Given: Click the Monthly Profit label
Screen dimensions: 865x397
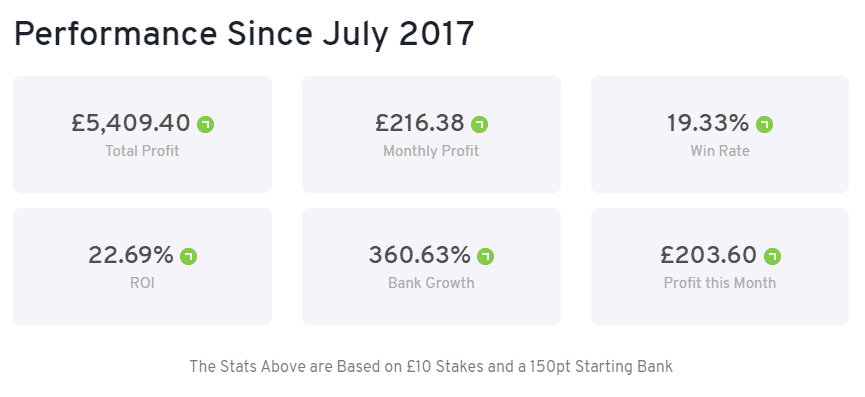Looking at the screenshot, I should 431,151.
